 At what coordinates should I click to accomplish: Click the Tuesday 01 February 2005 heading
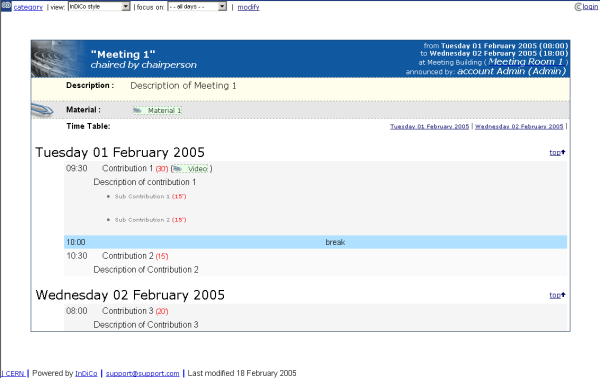click(120, 152)
